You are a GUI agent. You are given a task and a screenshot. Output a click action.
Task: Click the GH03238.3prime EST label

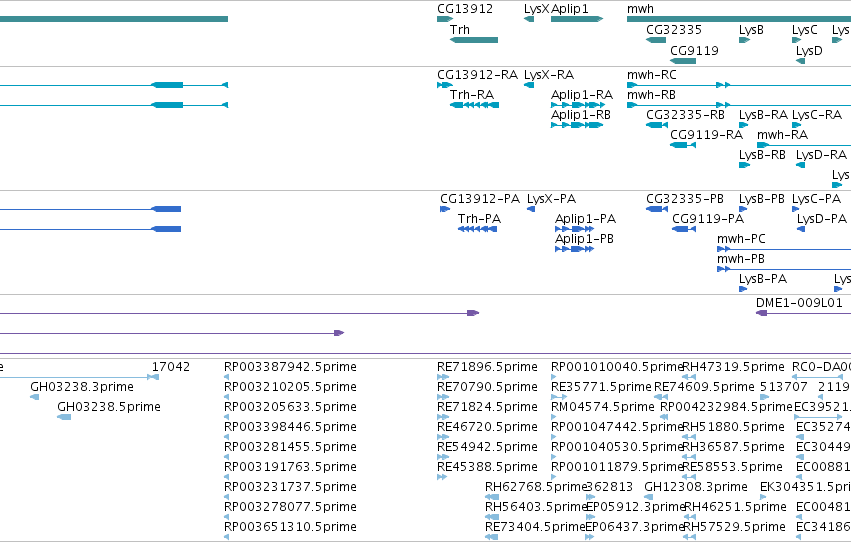pos(82,387)
